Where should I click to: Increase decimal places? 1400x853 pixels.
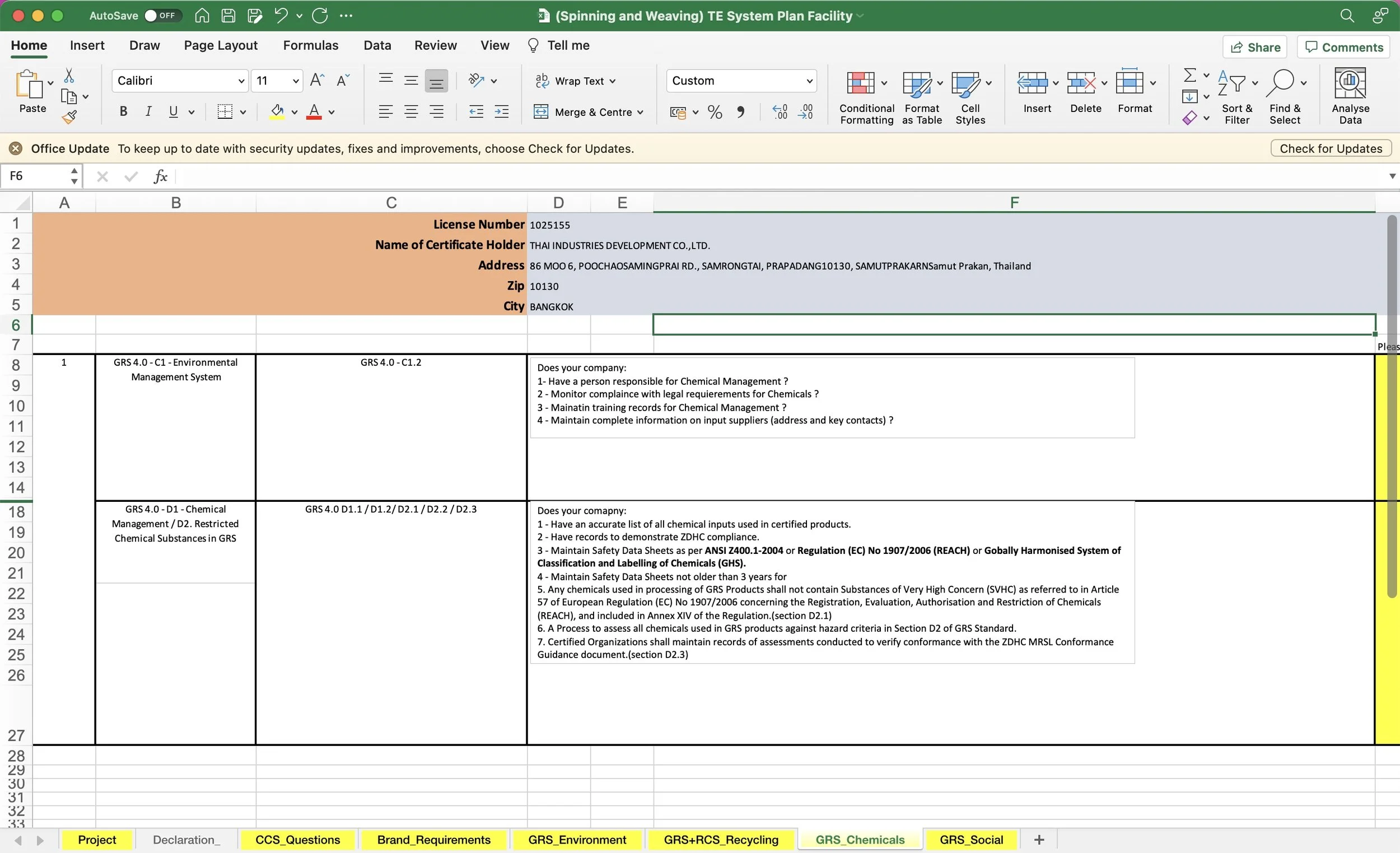[780, 112]
